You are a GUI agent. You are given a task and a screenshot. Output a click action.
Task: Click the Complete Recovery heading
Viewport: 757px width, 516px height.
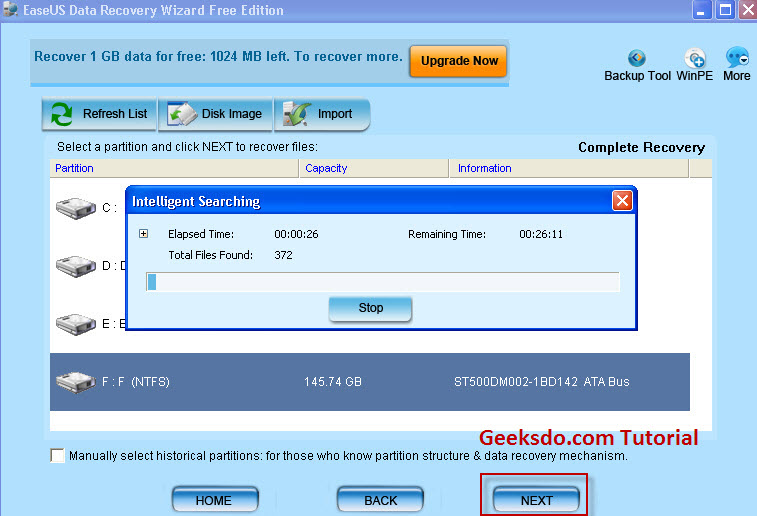(x=641, y=147)
